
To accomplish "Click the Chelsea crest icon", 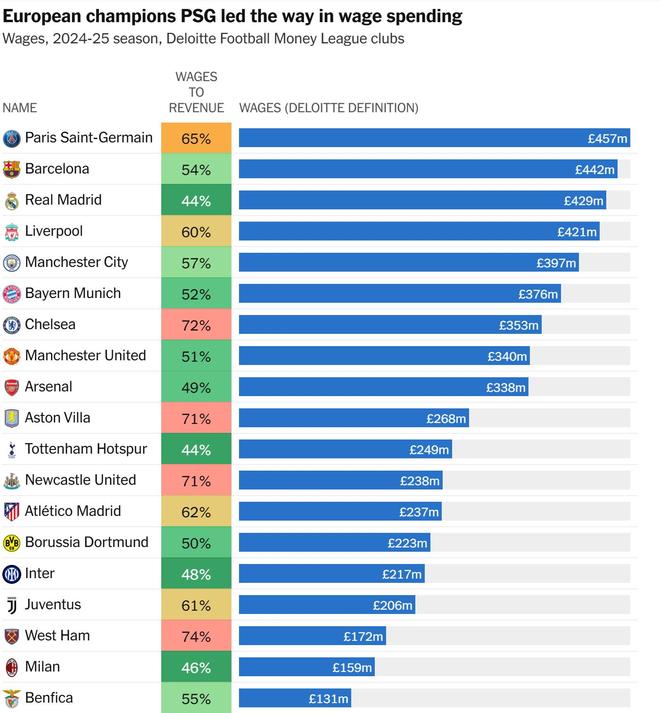I will tap(12, 324).
